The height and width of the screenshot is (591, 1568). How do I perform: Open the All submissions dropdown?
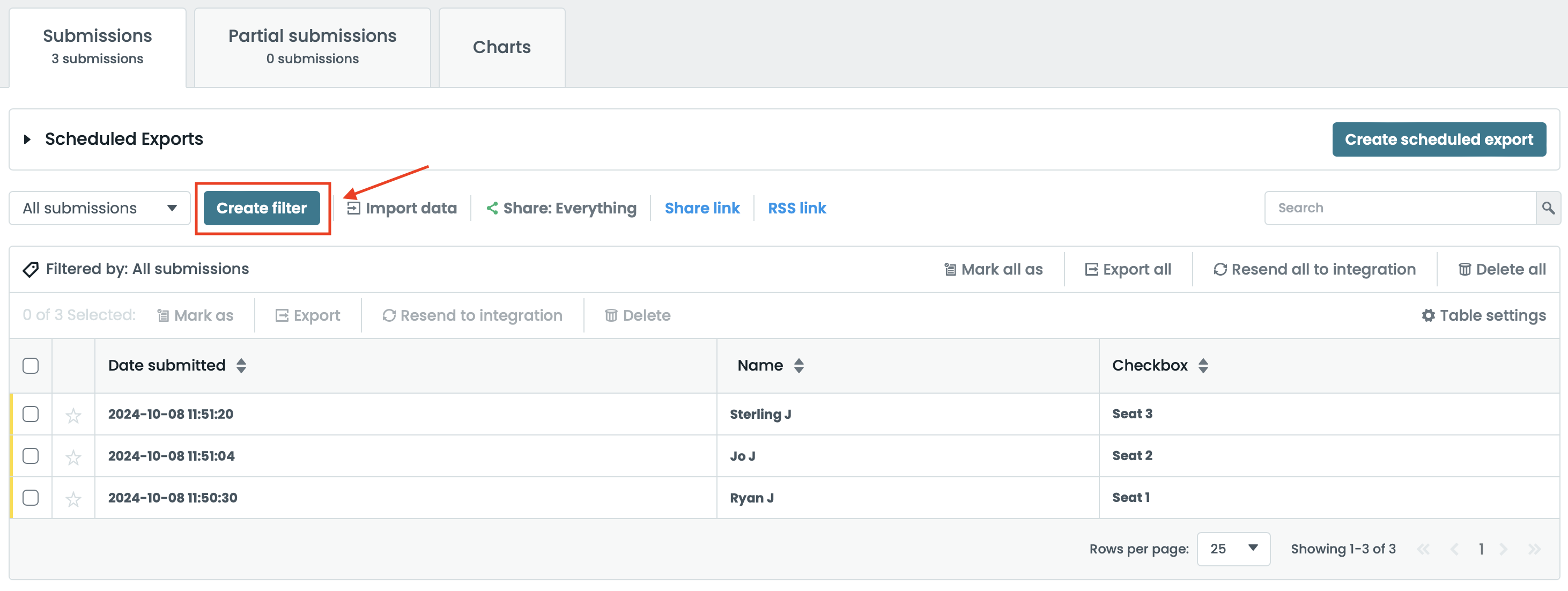coord(99,208)
